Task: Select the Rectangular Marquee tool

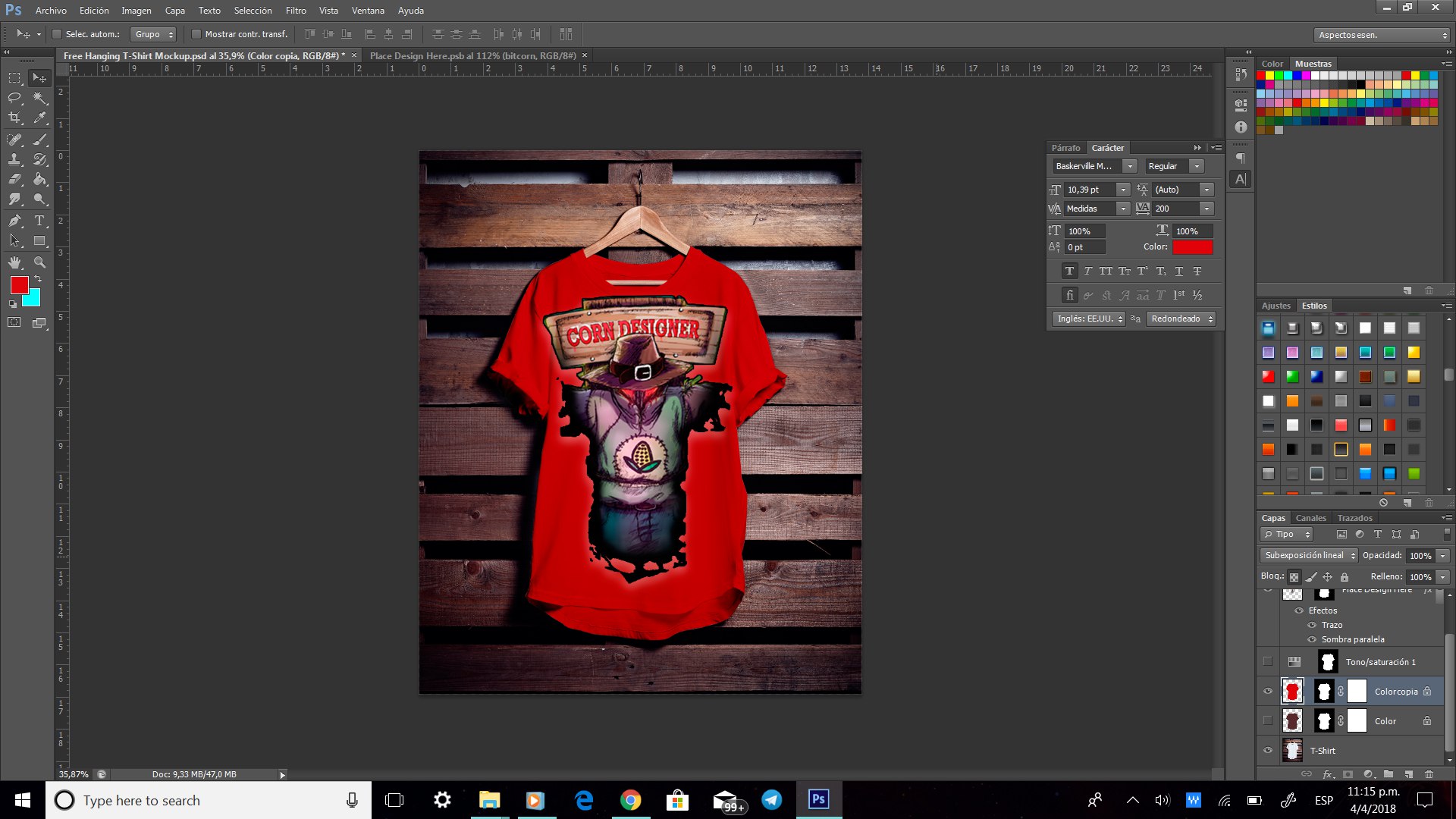Action: point(14,77)
